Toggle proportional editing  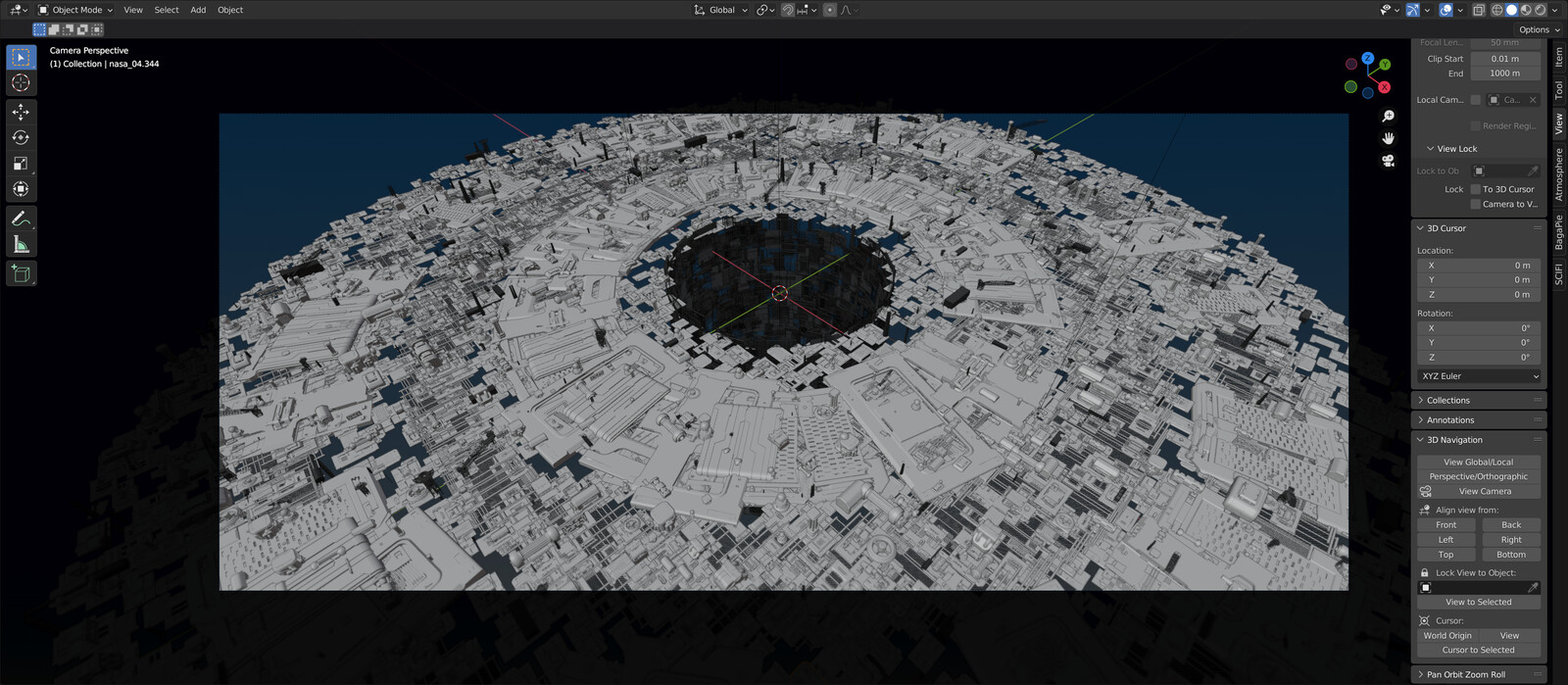coord(829,10)
